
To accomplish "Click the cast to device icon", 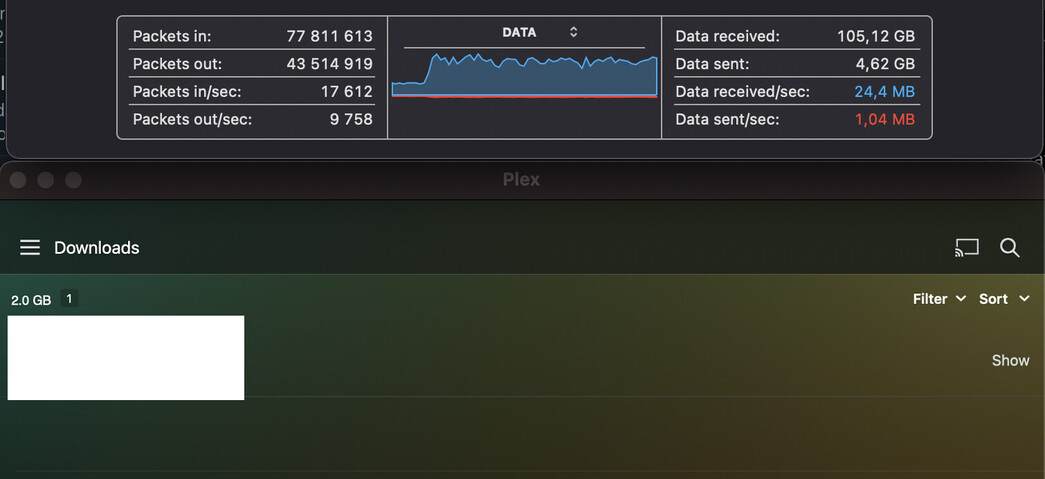I will tap(966, 248).
